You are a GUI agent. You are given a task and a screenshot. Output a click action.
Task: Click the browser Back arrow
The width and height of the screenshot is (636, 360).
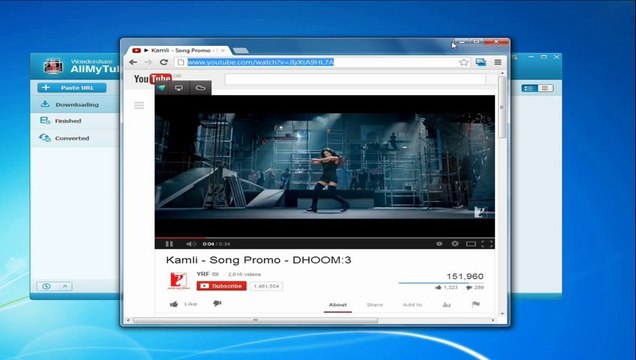[x=133, y=62]
